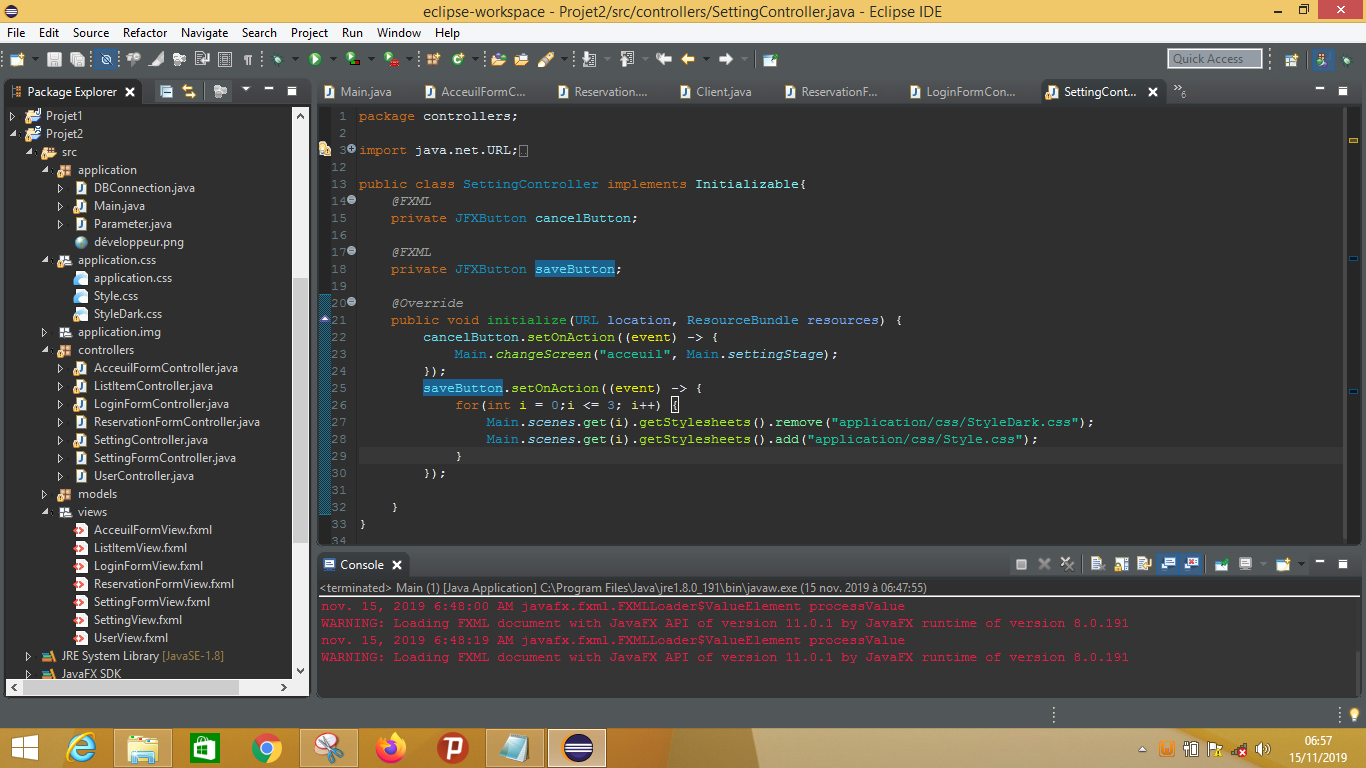Click the Last Edit Location icon
Image resolution: width=1366 pixels, height=768 pixels.
coord(664,59)
